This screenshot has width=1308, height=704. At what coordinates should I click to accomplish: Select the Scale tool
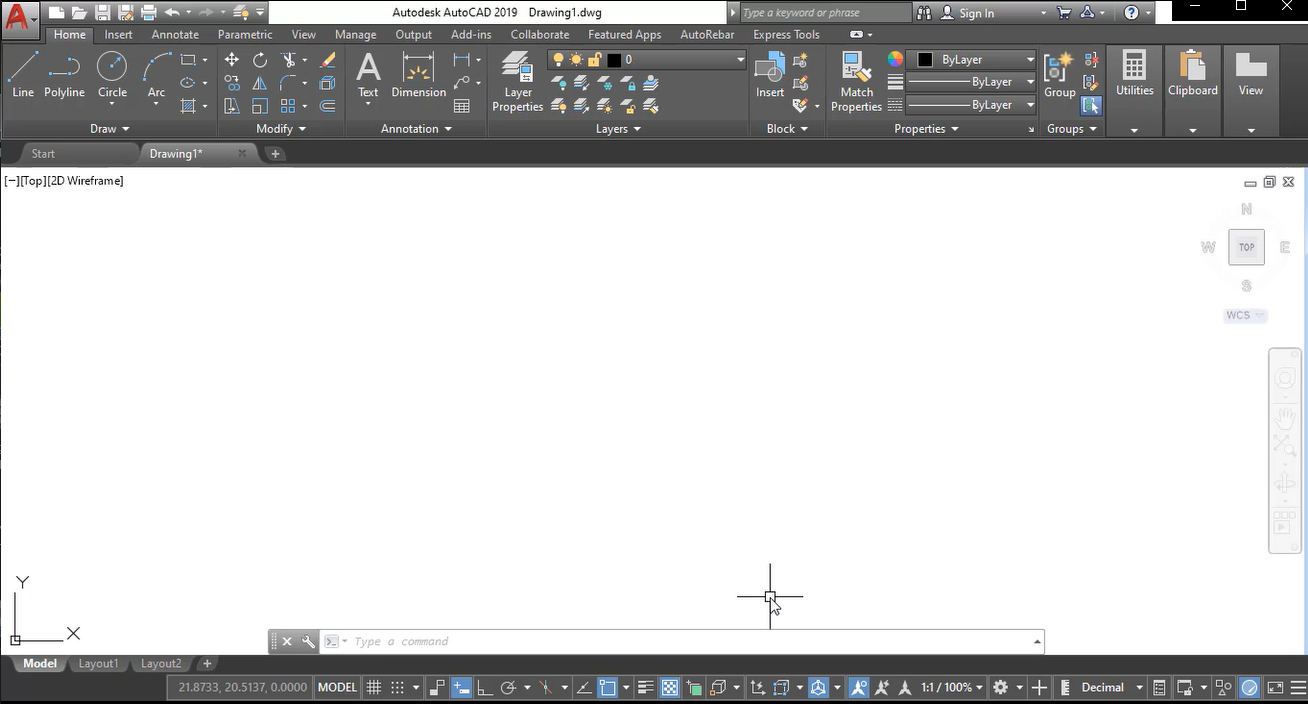260,106
